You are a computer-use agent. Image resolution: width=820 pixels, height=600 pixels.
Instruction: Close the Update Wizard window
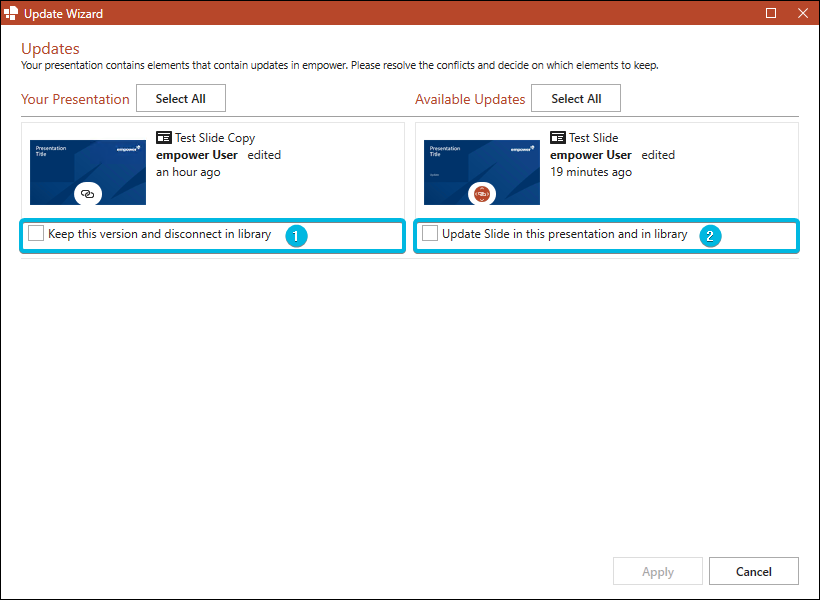803,13
